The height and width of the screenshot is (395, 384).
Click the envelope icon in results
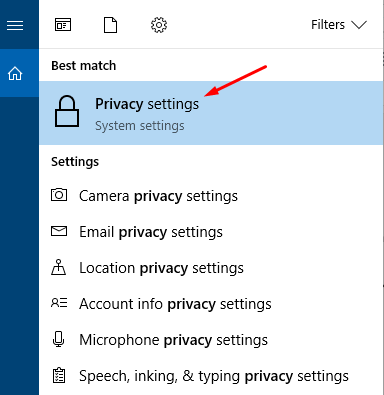59,231
